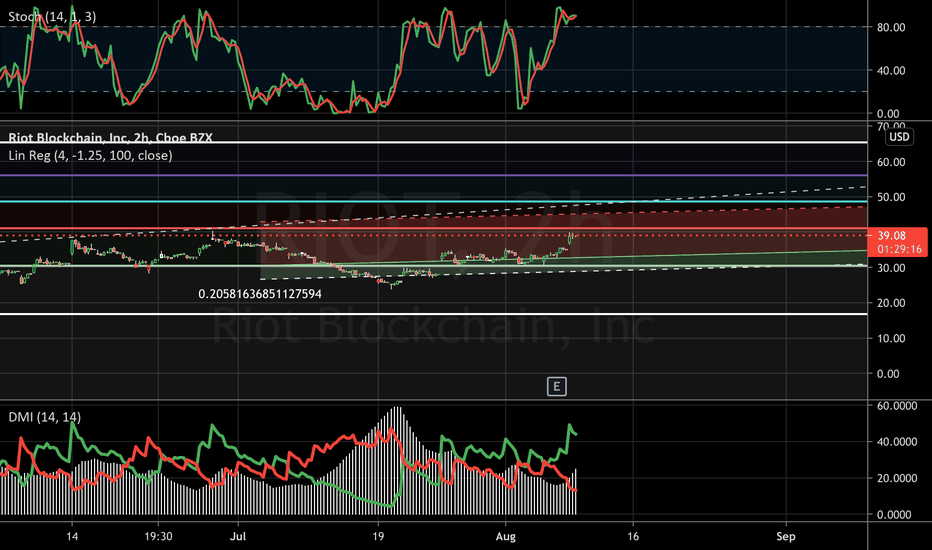
Task: Click the 60.0000 DMI scale label
Action: (897, 406)
